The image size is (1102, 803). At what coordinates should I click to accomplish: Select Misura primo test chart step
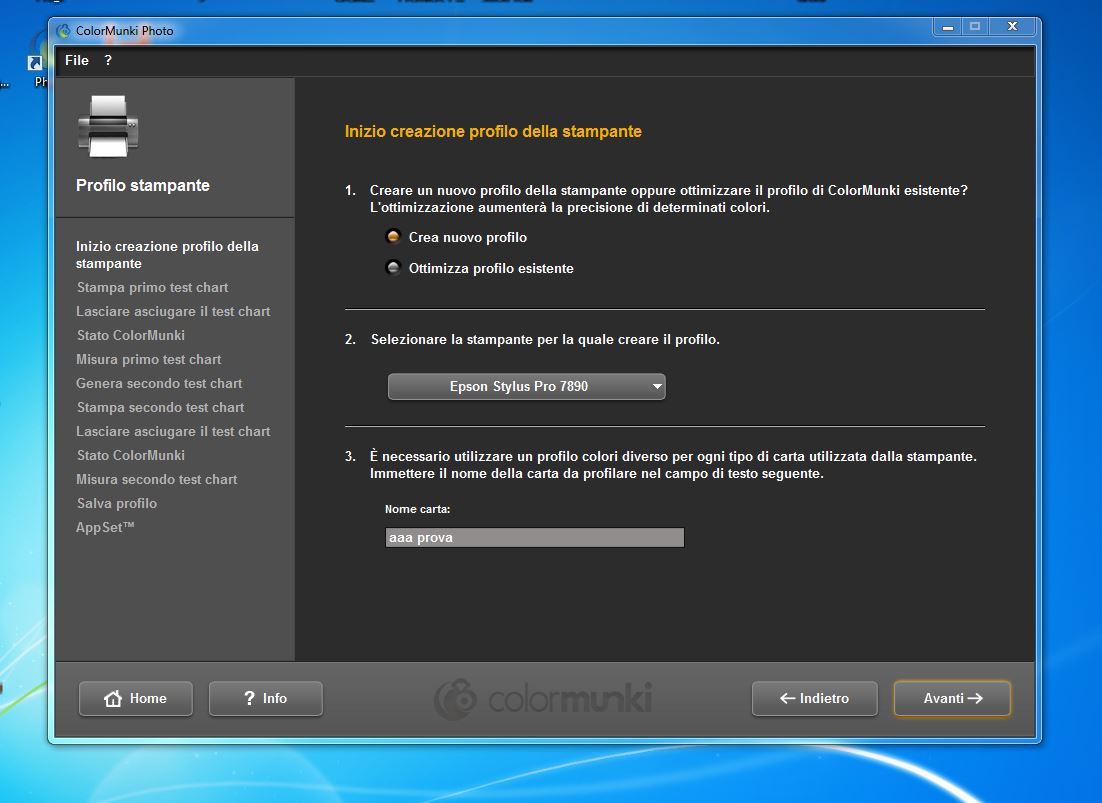(148, 359)
